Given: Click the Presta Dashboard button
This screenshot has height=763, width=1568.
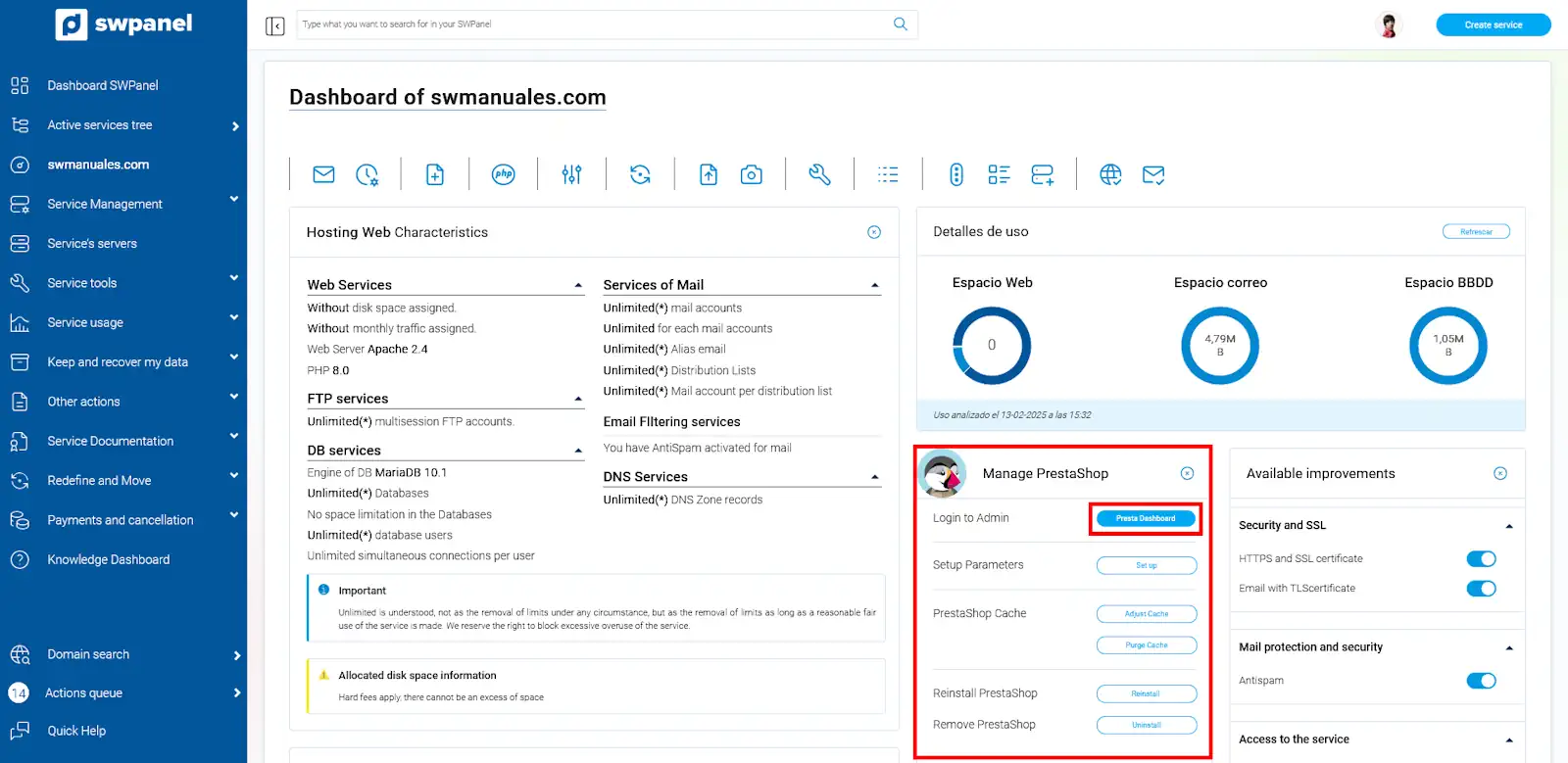Looking at the screenshot, I should 1146,518.
